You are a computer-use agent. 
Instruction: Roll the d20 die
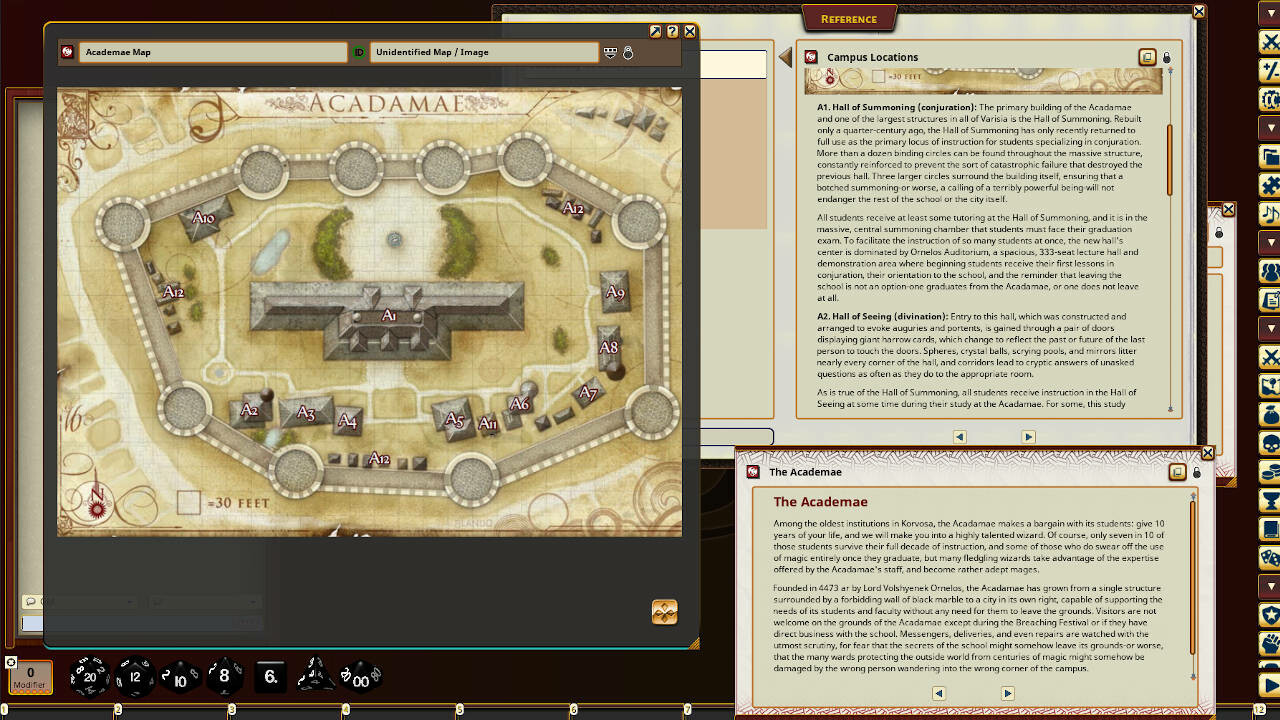[x=88, y=676]
